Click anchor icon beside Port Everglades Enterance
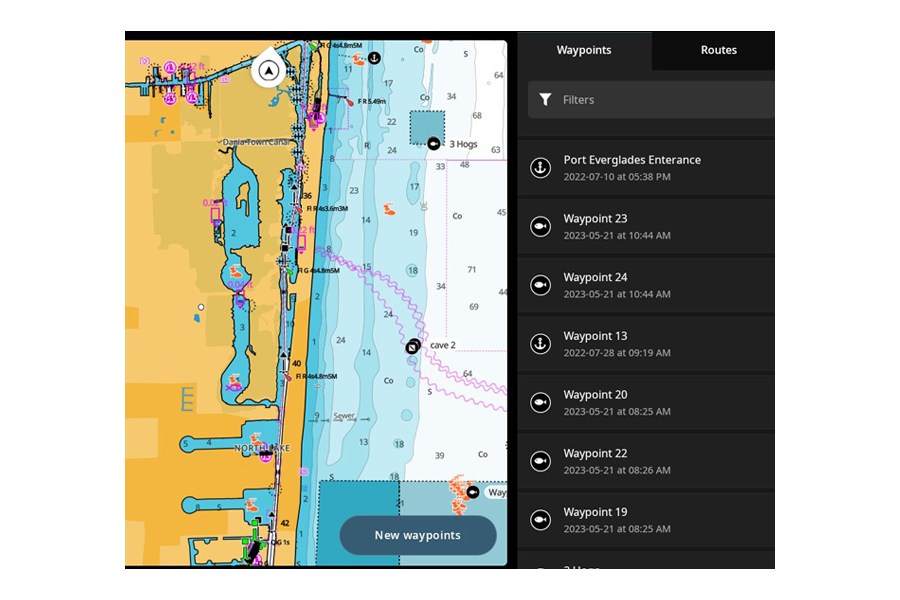The image size is (900, 600). pyautogui.click(x=540, y=168)
